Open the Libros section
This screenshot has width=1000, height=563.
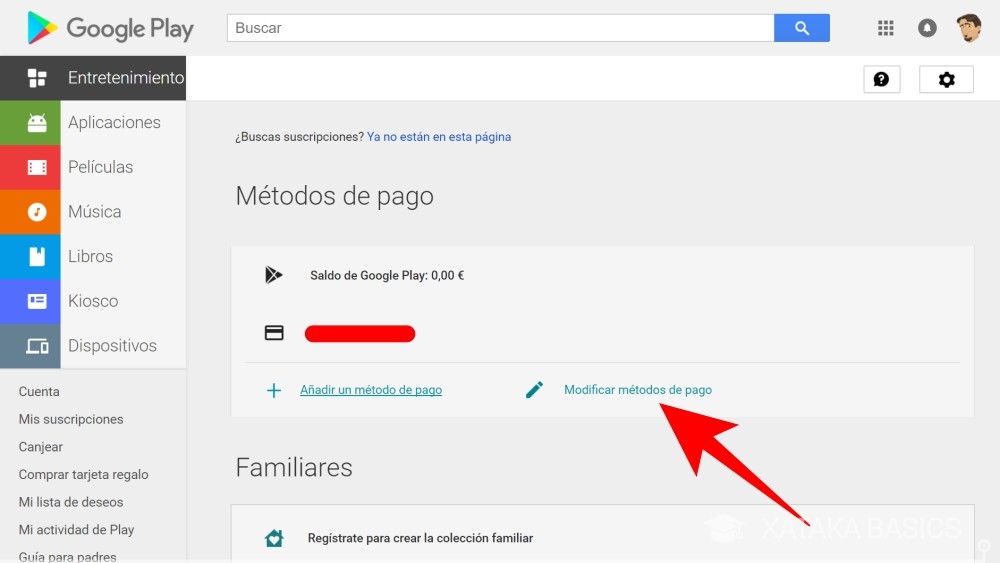90,256
